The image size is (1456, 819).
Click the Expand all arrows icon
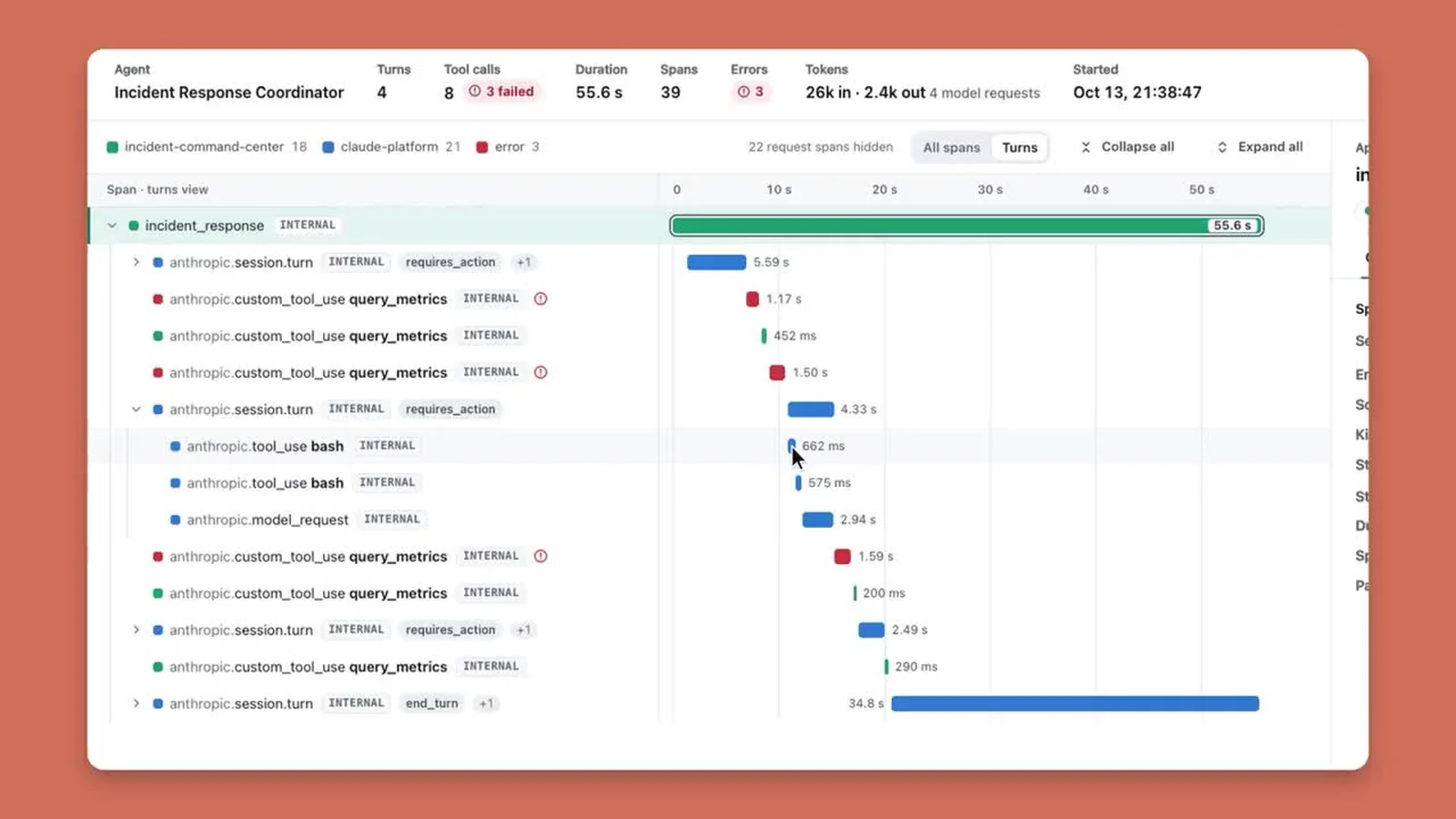[x=1222, y=147]
